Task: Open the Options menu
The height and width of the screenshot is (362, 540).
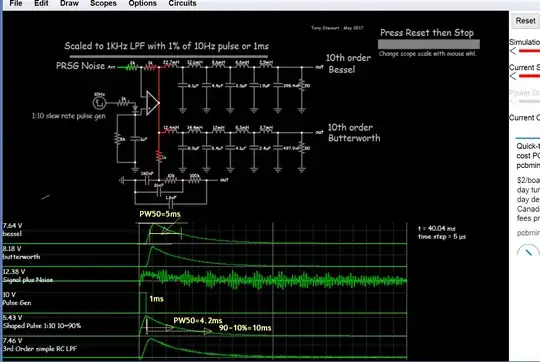Action: (143, 3)
